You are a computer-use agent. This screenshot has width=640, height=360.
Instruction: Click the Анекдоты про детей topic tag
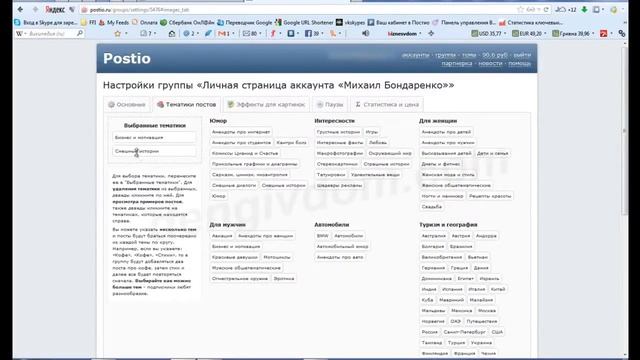pos(446,132)
